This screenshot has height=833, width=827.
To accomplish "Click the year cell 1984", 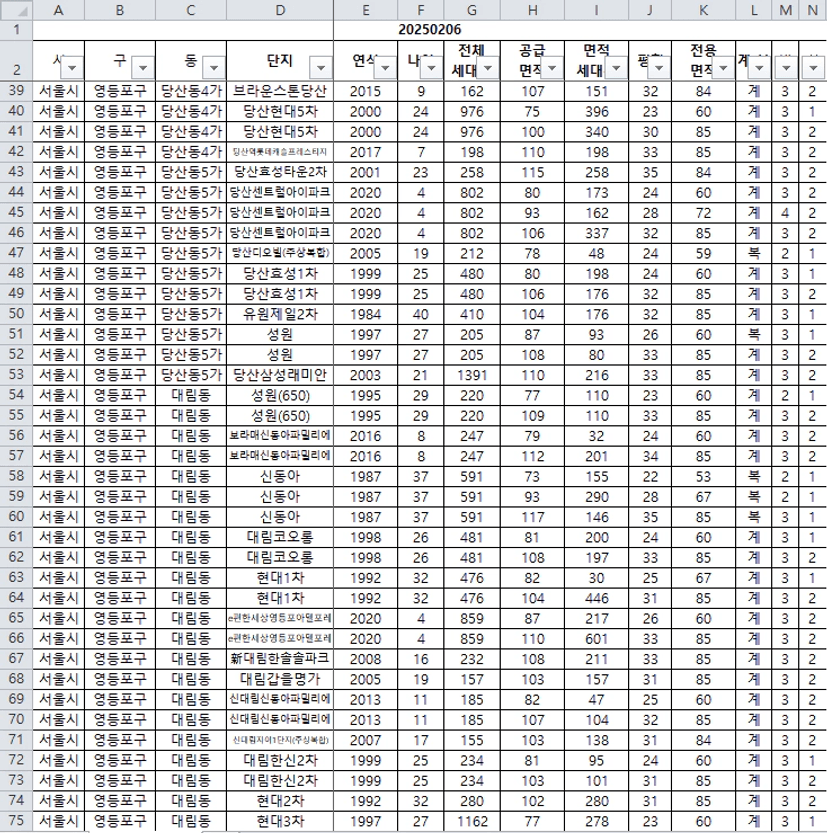I will tap(365, 314).
